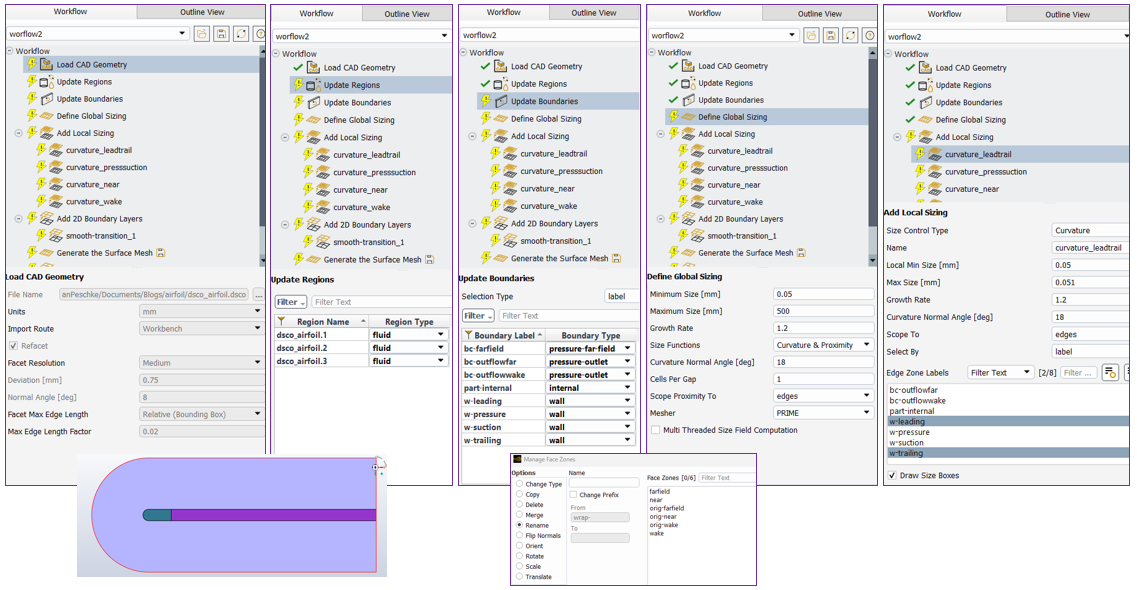
Task: Select the Flip Normals radio option
Action: [519, 536]
